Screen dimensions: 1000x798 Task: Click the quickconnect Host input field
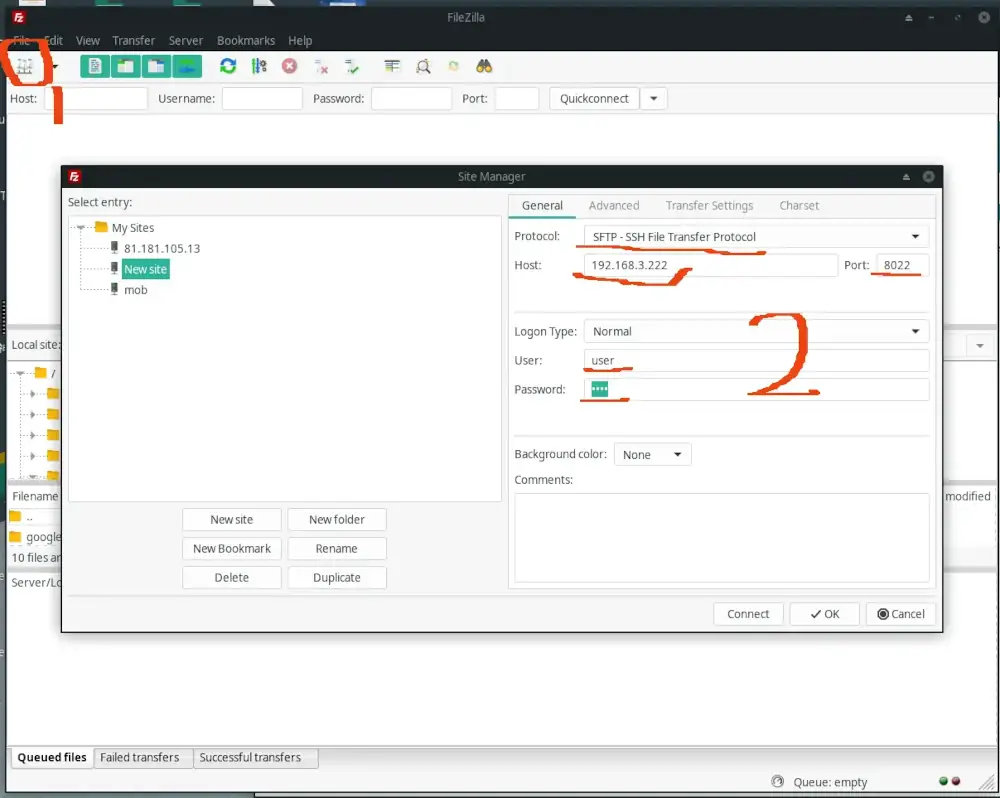pyautogui.click(x=96, y=99)
